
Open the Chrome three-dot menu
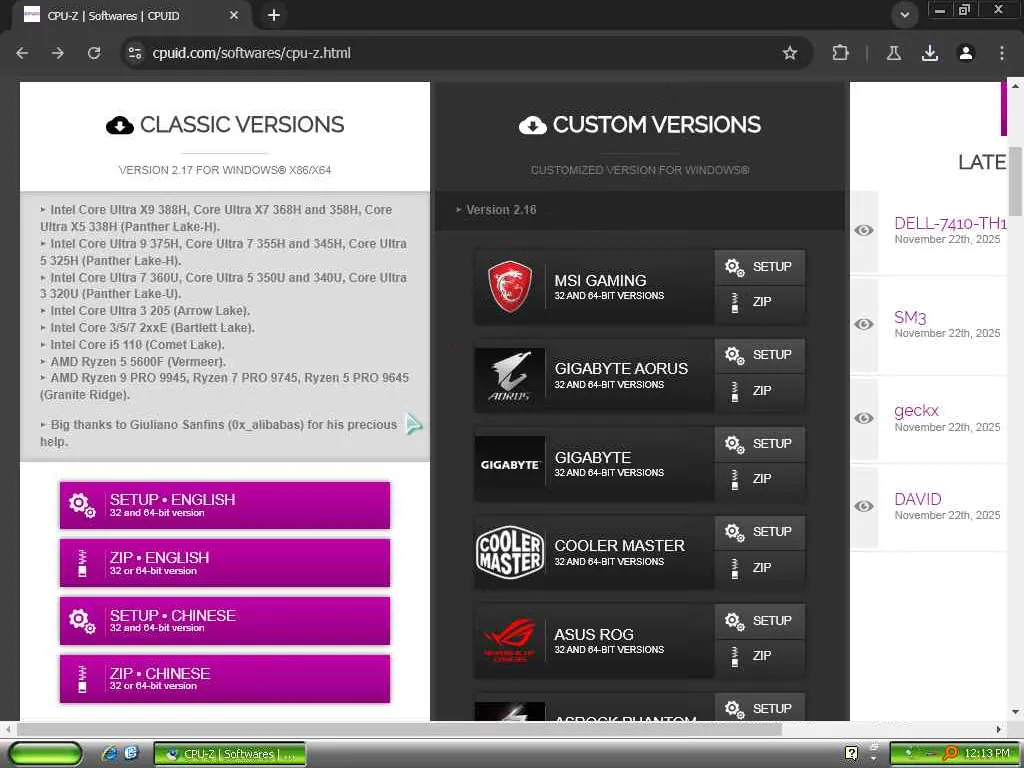[x=1002, y=53]
